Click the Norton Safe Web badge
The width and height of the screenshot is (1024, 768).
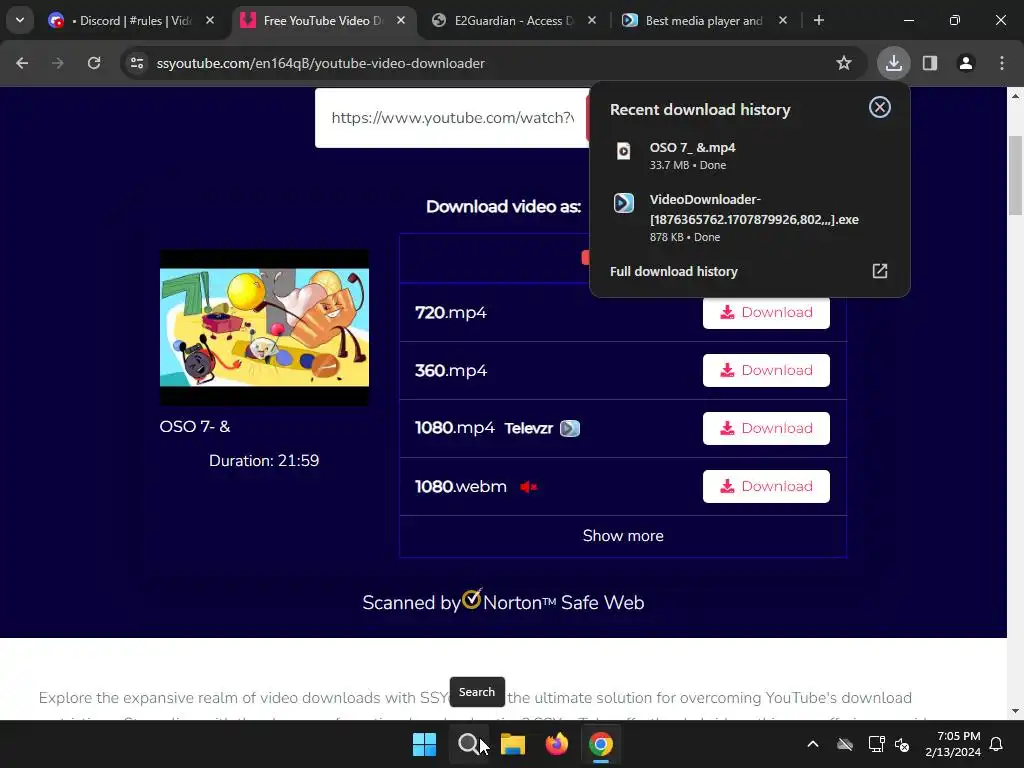(x=503, y=601)
